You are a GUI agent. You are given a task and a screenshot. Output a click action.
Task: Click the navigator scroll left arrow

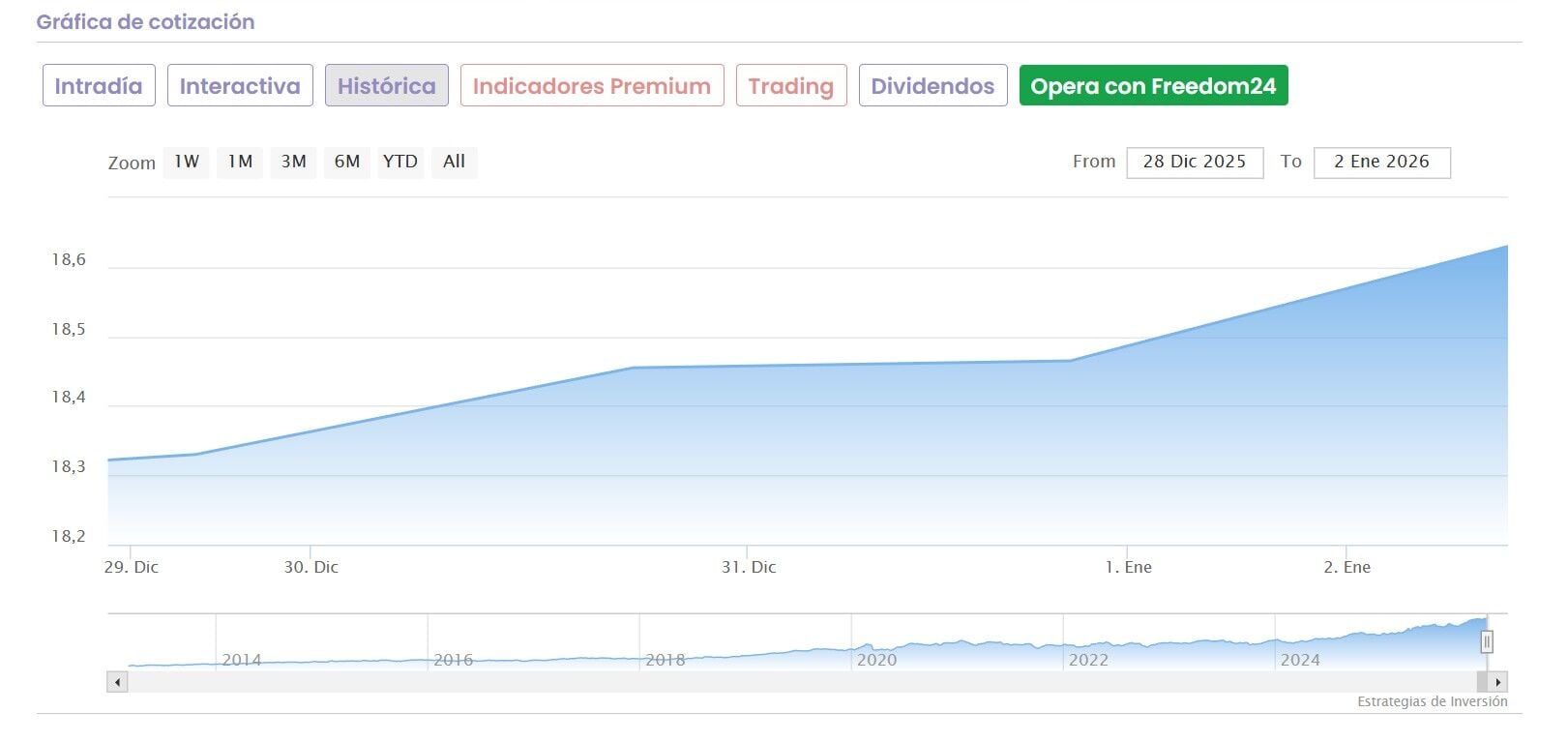[117, 682]
